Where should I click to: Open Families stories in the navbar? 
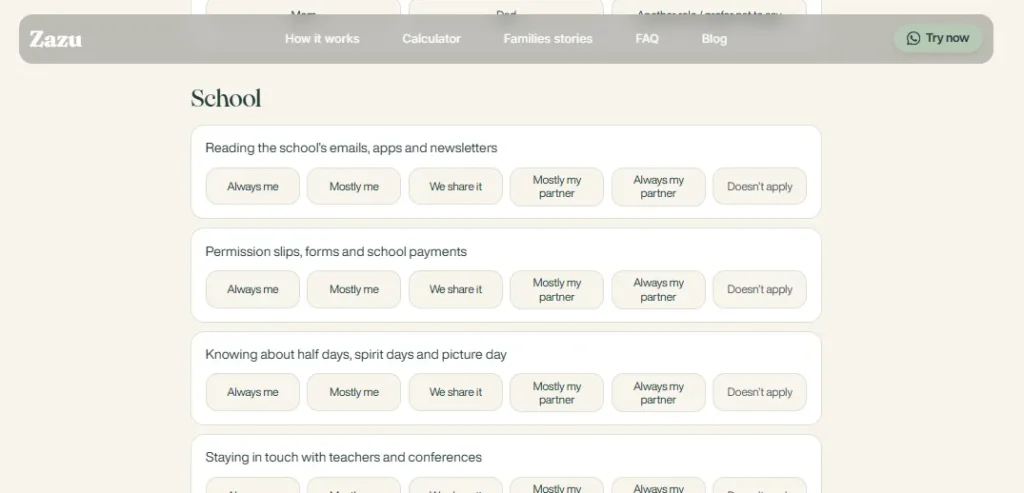tap(548, 39)
